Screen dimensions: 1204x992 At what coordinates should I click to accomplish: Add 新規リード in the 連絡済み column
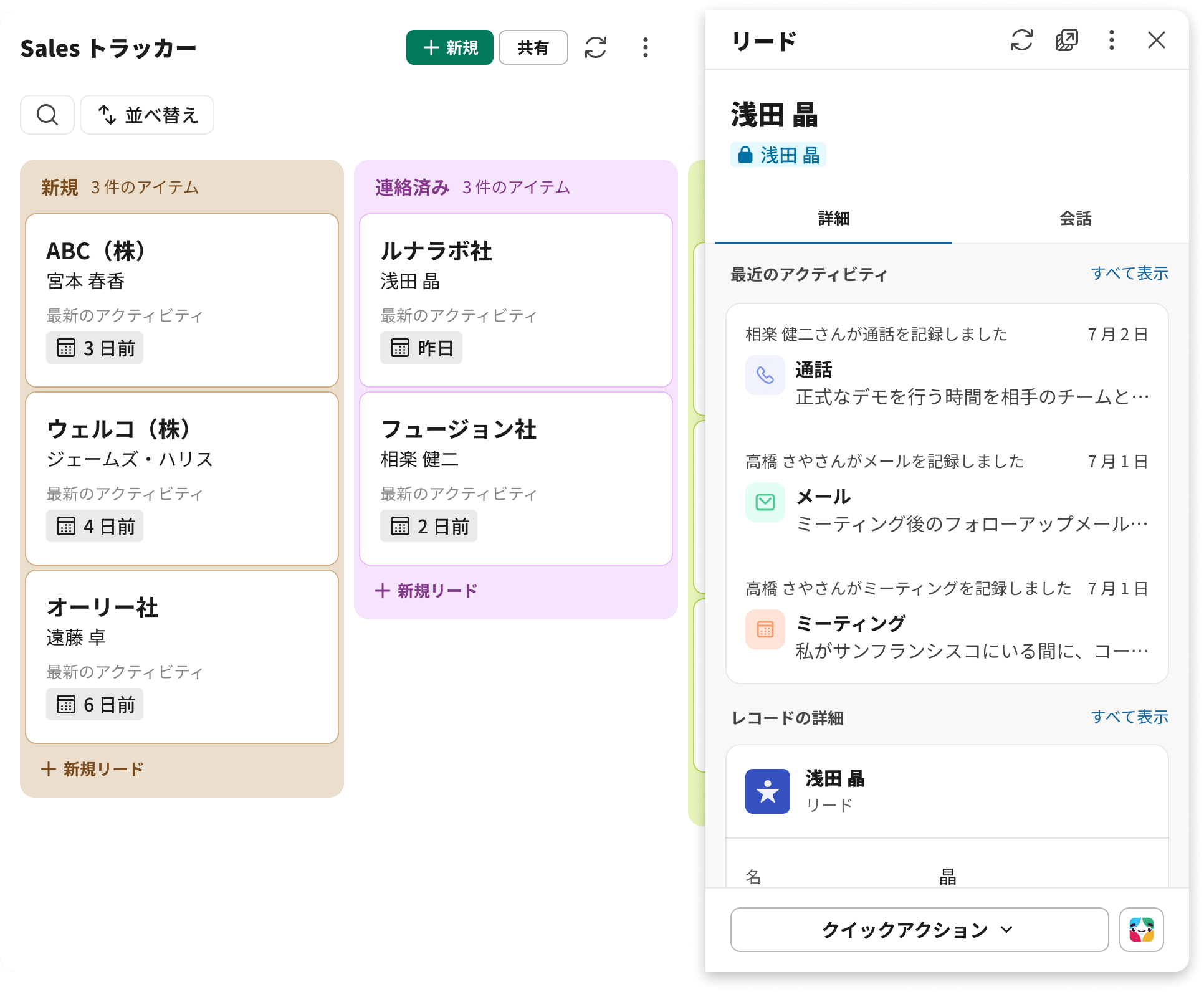tap(426, 591)
